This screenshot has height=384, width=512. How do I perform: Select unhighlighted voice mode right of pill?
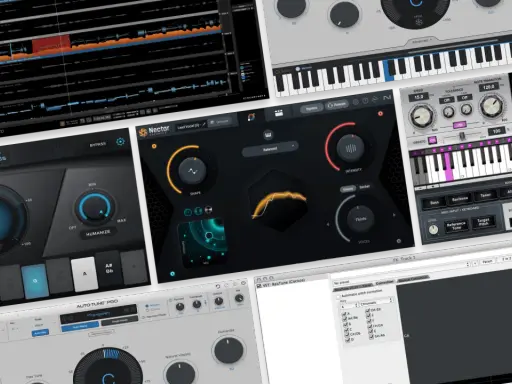(x=364, y=187)
